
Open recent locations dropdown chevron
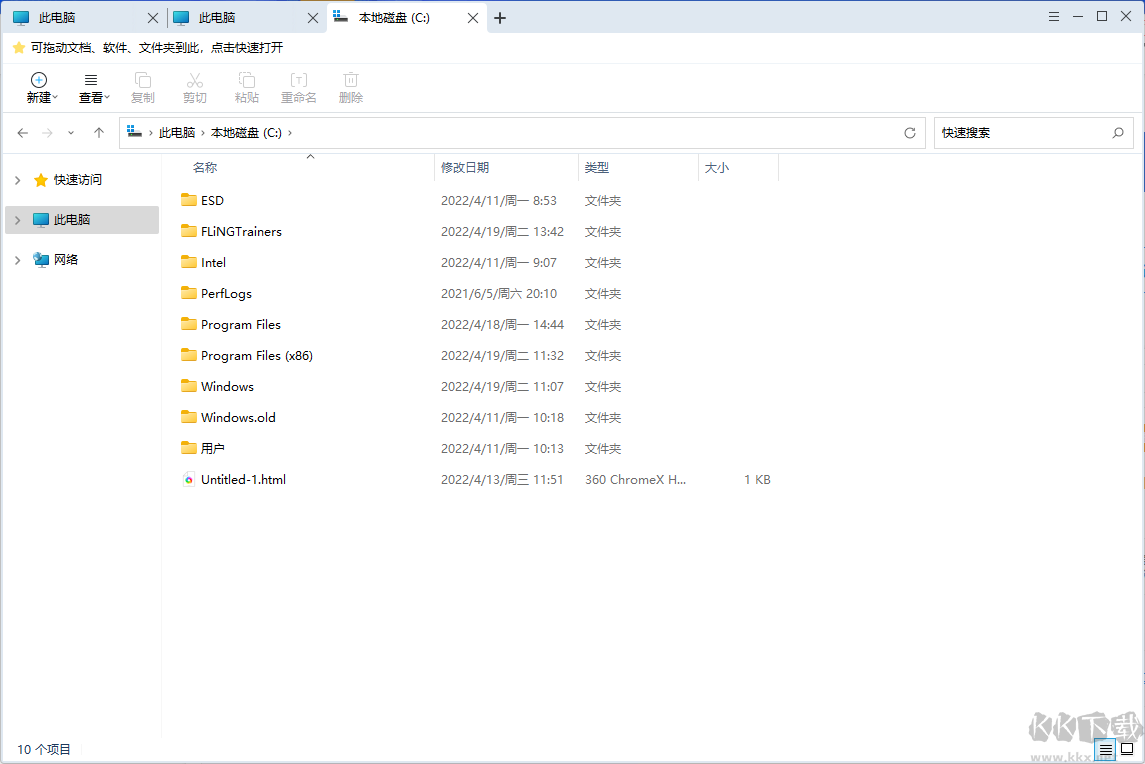pos(71,133)
